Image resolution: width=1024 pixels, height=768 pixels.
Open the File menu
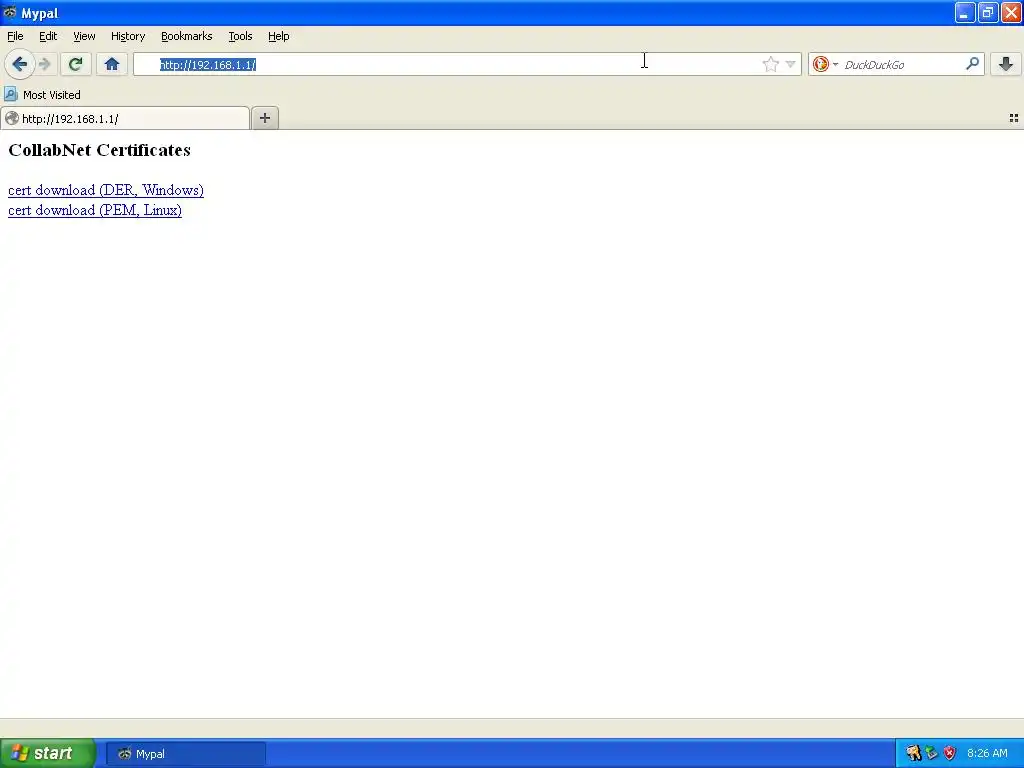[x=15, y=36]
